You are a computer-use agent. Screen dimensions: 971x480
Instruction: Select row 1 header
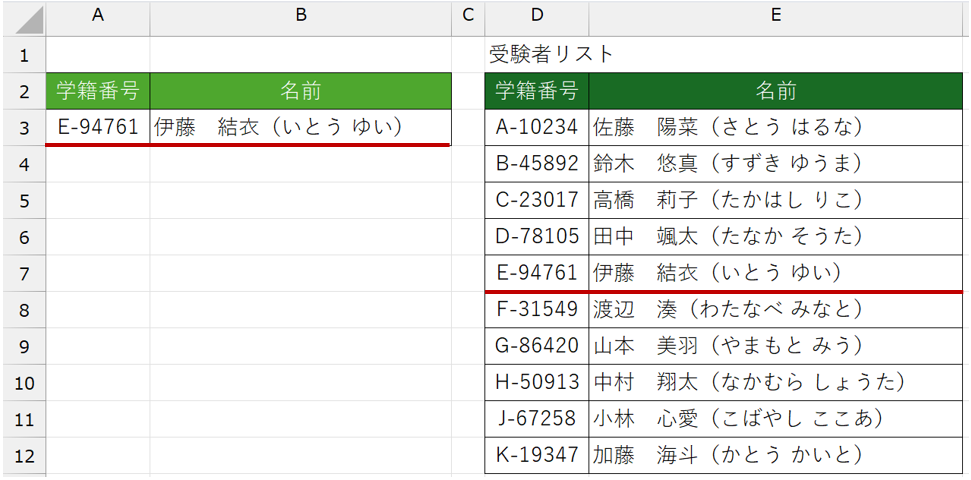point(24,55)
